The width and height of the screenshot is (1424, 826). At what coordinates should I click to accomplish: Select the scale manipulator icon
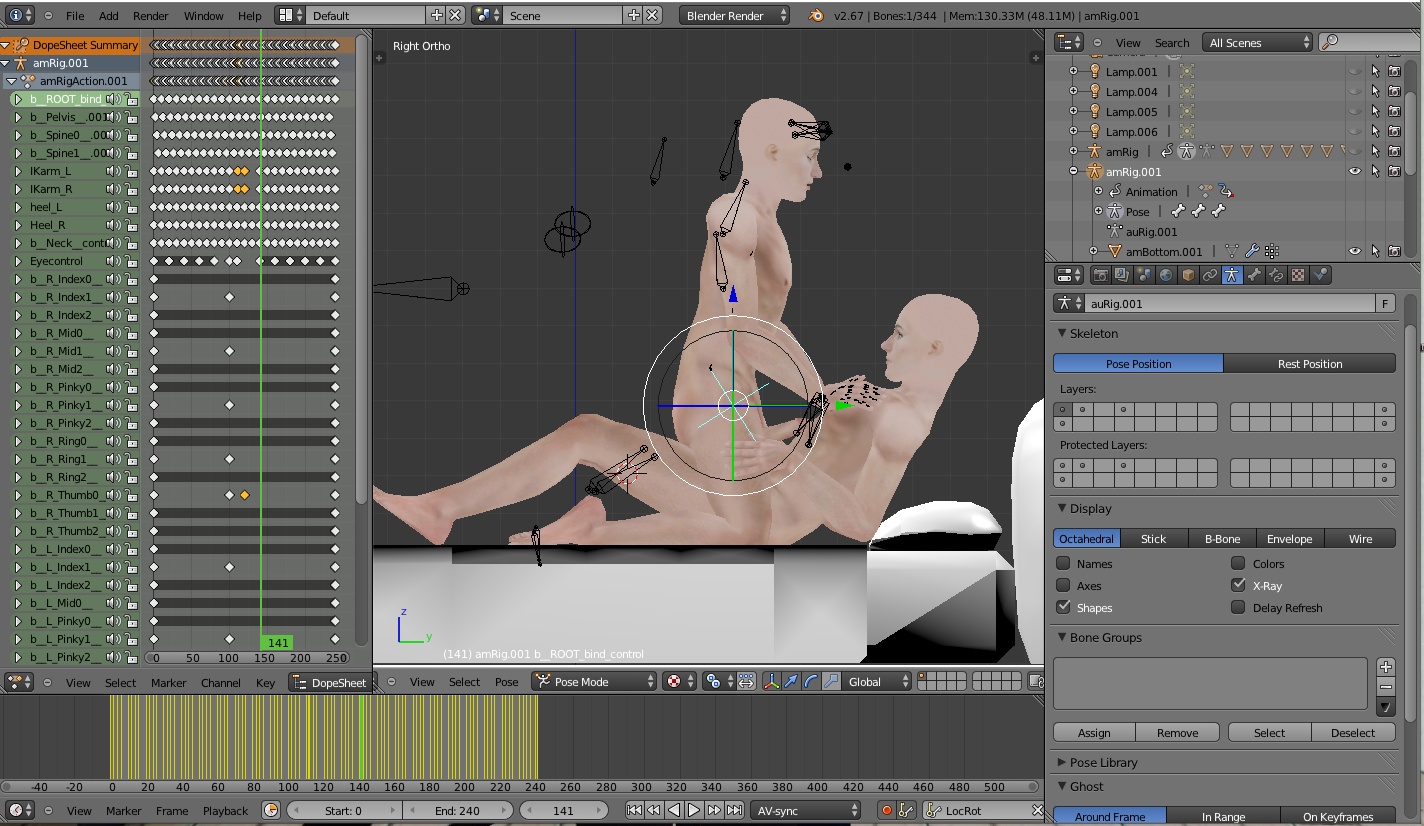pos(830,682)
